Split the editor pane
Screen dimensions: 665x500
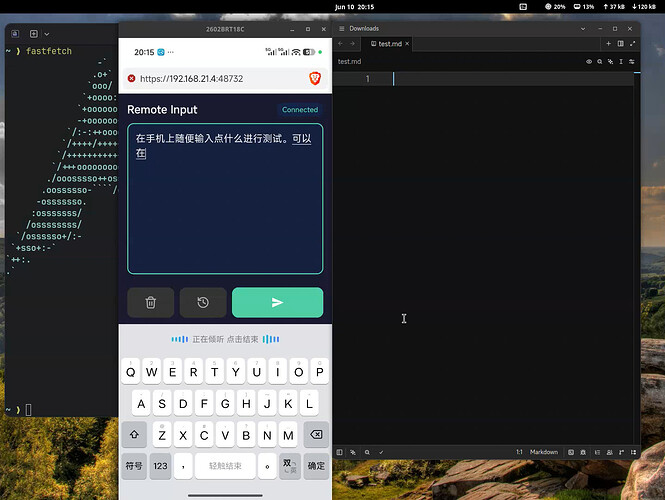tap(620, 43)
